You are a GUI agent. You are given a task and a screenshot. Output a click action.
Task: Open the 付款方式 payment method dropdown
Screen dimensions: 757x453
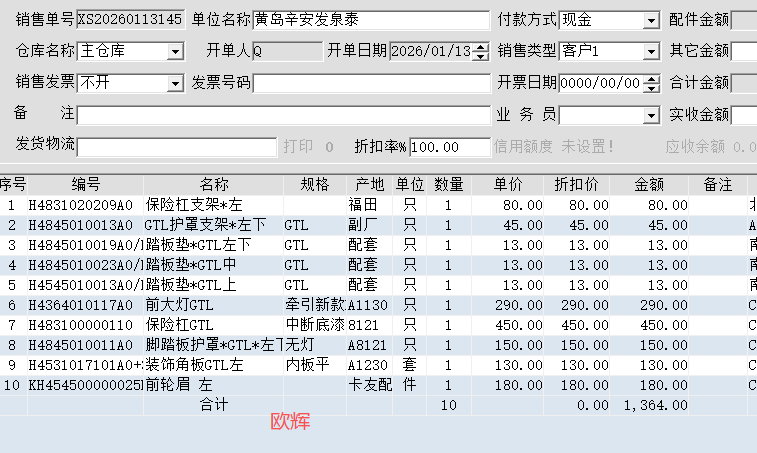click(651, 20)
